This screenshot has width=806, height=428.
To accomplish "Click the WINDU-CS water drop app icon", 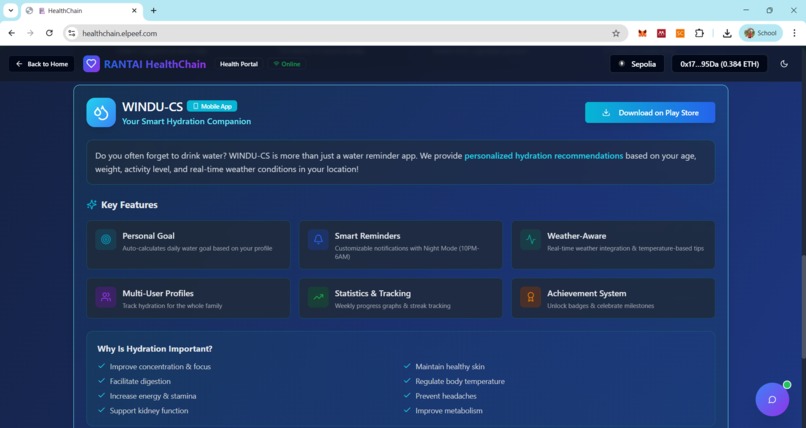I will click(101, 113).
